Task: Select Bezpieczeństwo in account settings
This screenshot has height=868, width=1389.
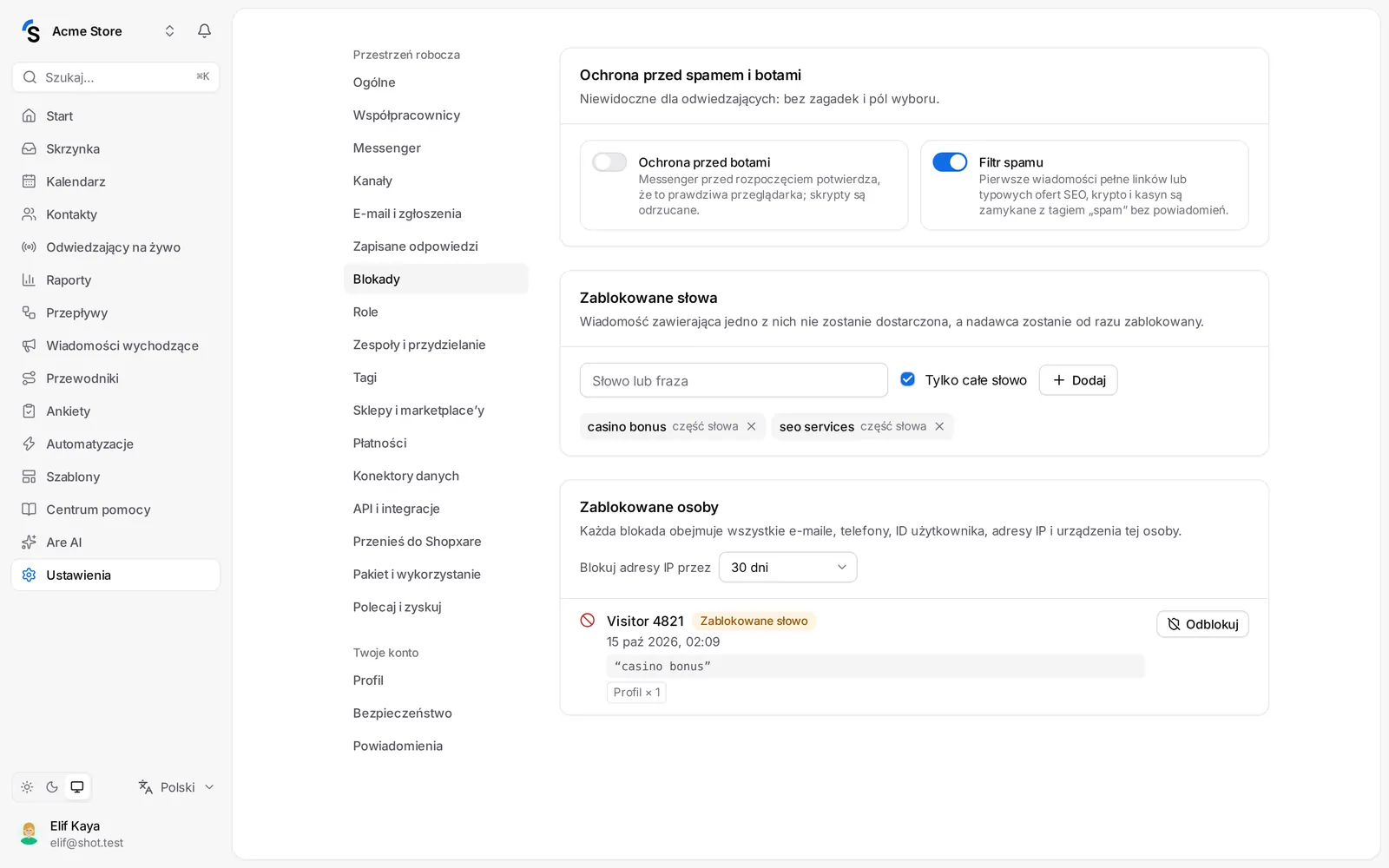Action: click(x=435, y=713)
